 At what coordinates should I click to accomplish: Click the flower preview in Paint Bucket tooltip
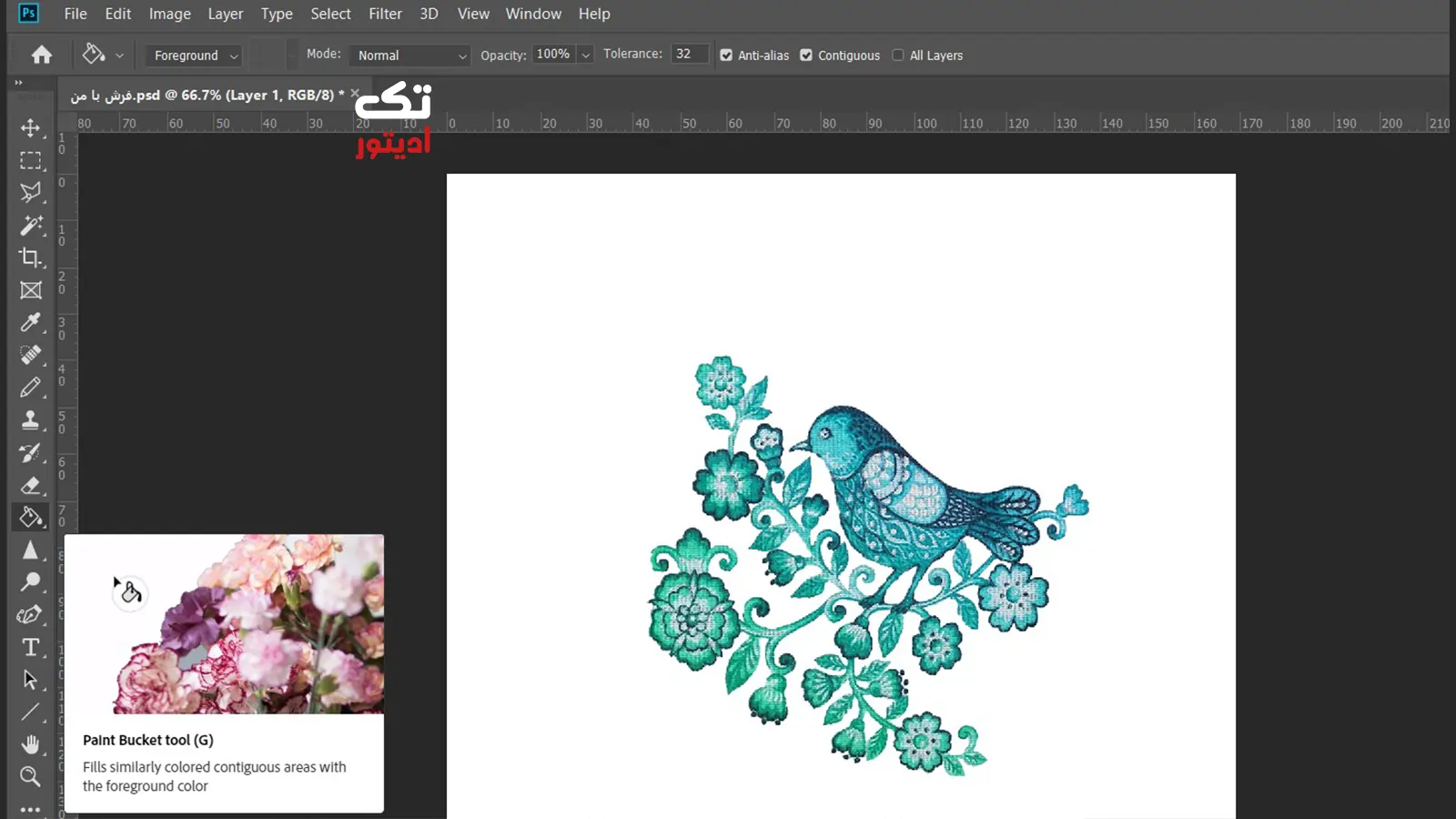point(224,624)
